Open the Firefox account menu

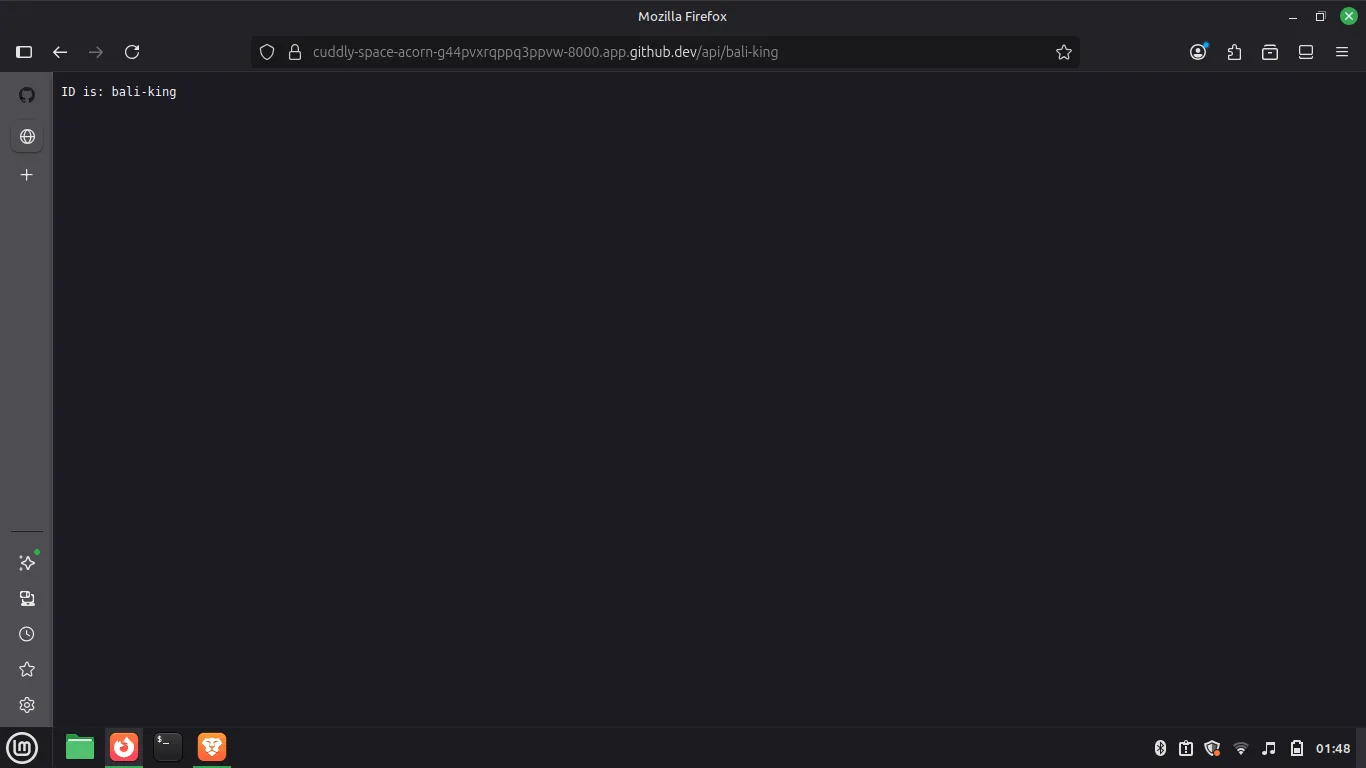(x=1198, y=52)
